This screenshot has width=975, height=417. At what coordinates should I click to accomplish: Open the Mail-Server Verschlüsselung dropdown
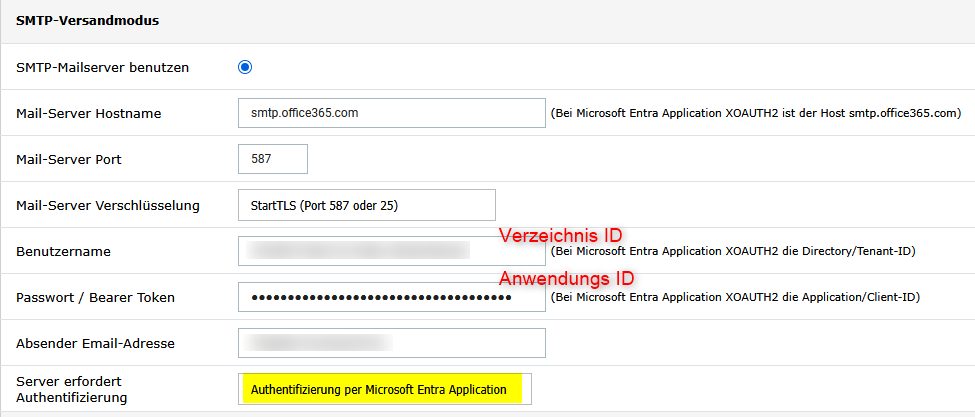(367, 205)
